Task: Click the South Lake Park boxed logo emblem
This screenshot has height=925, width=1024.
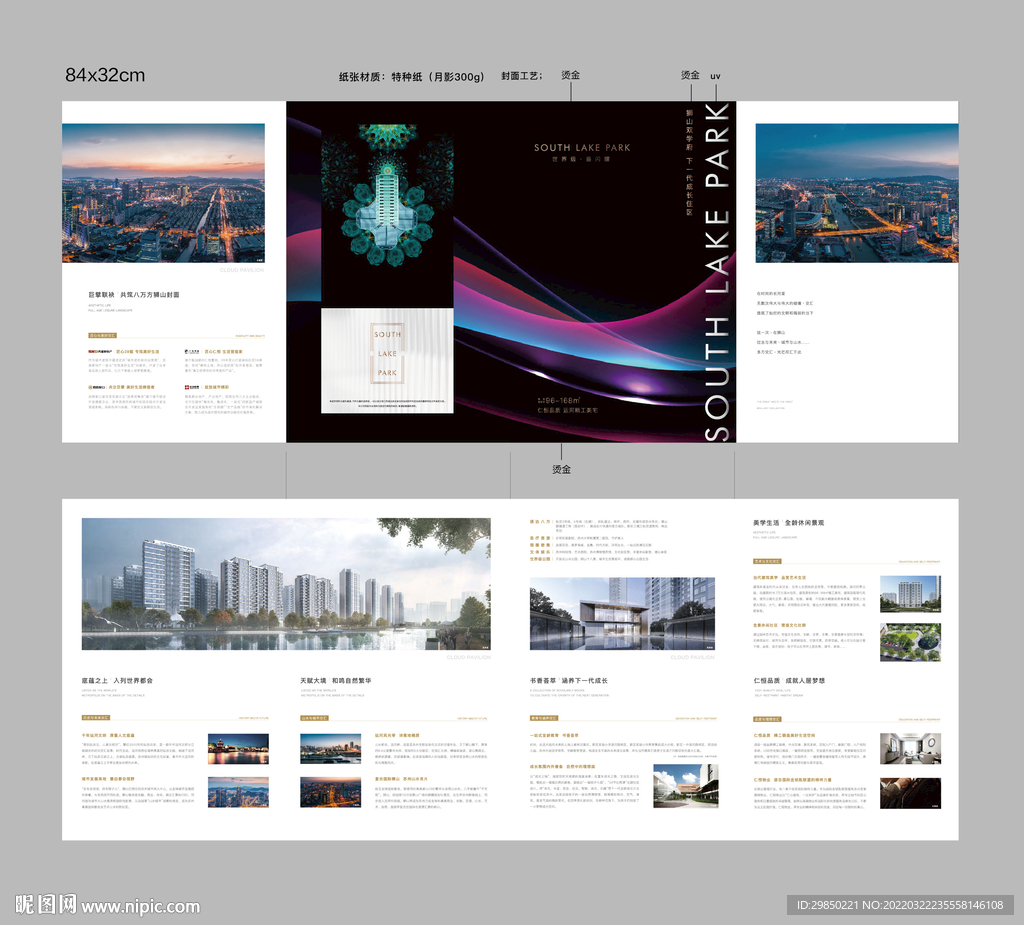Action: [387, 351]
